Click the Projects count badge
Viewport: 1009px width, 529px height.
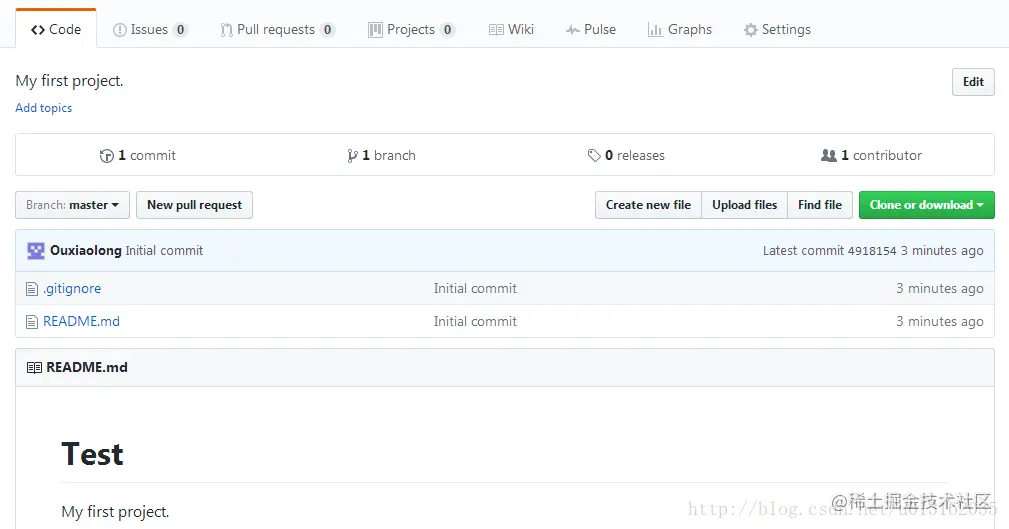pyautogui.click(x=448, y=30)
